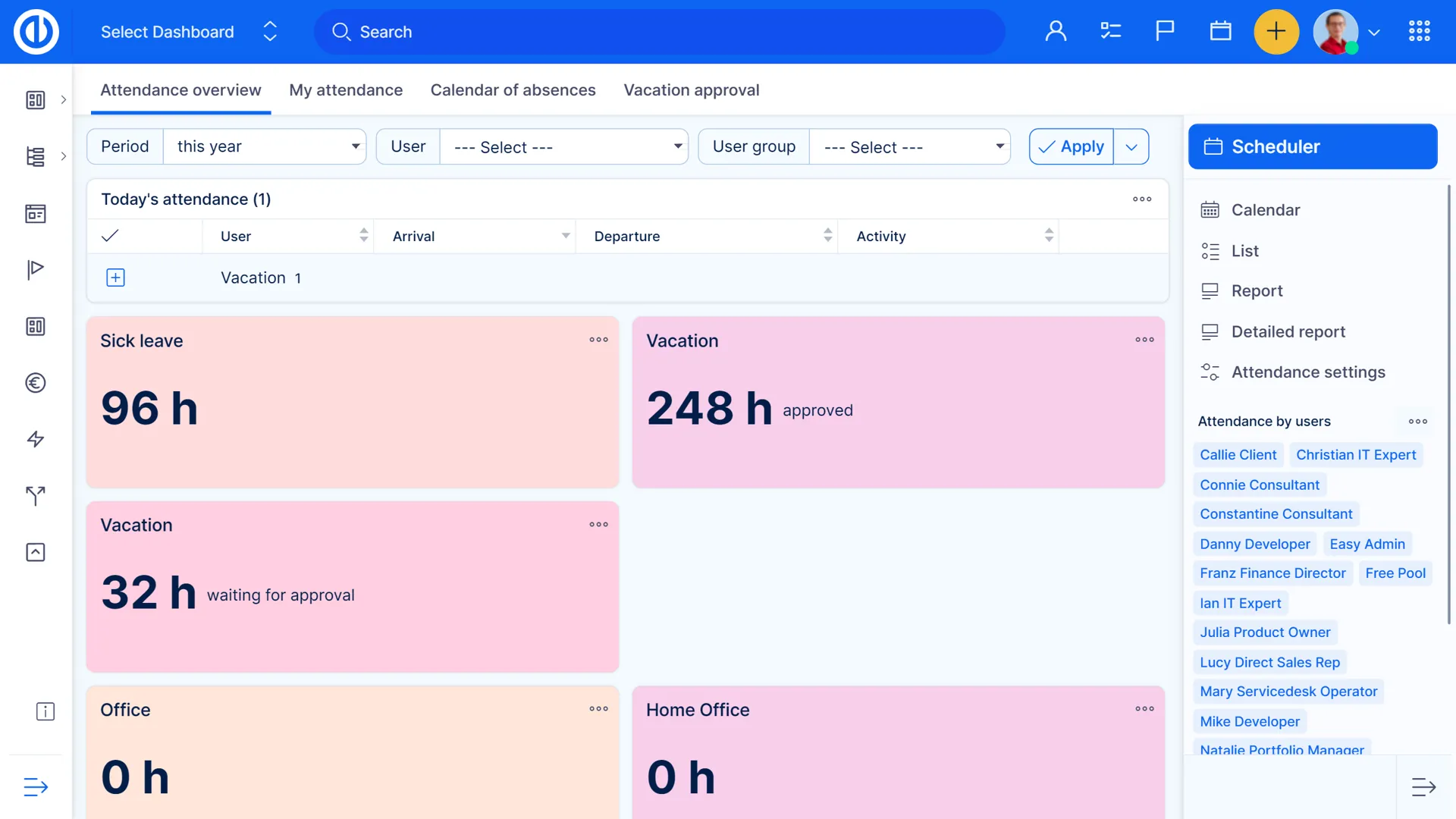Viewport: 1456px width, 819px height.
Task: Click the lightning bolt sidebar icon
Action: (x=36, y=439)
